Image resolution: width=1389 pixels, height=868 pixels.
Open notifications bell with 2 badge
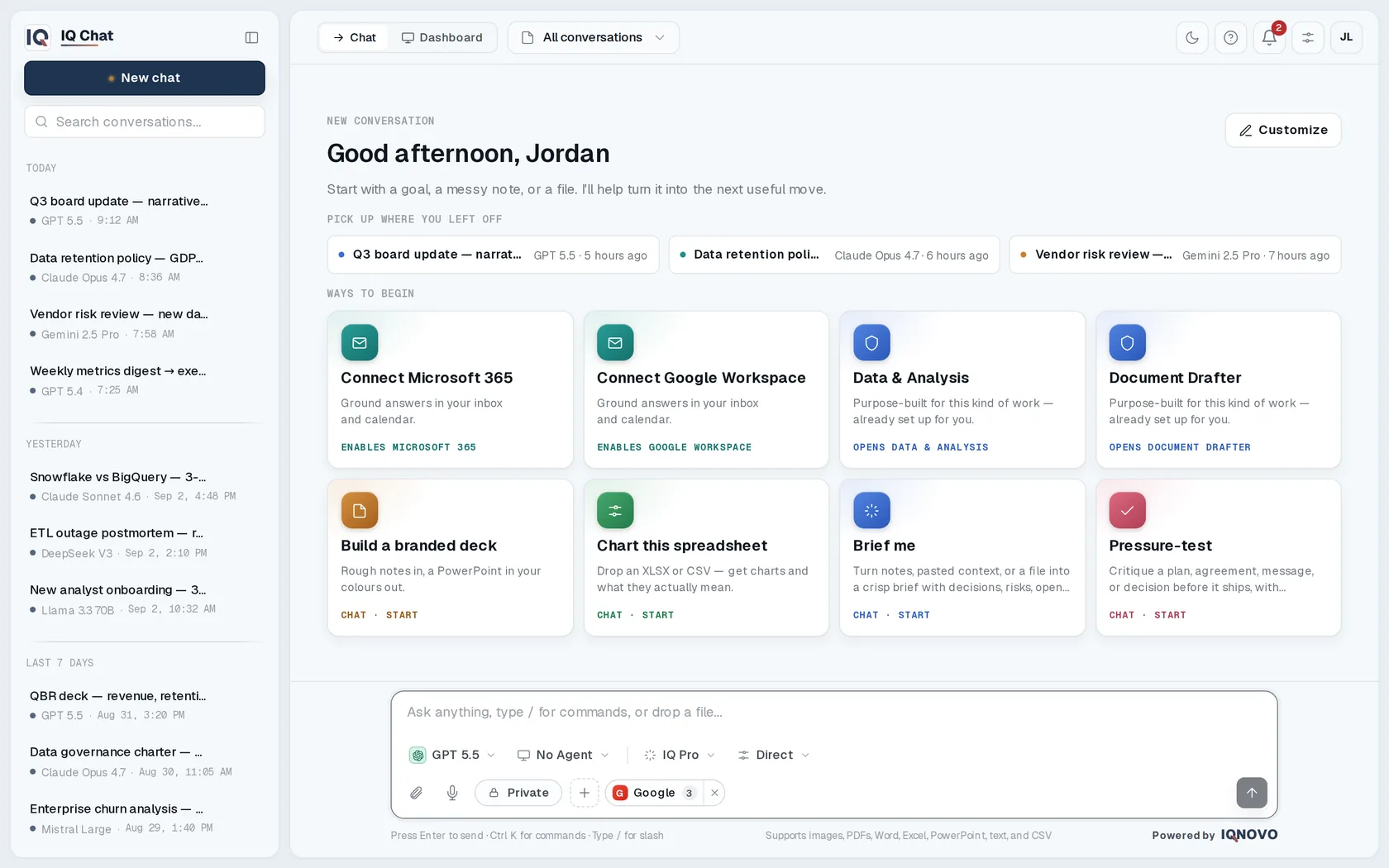point(1269,37)
